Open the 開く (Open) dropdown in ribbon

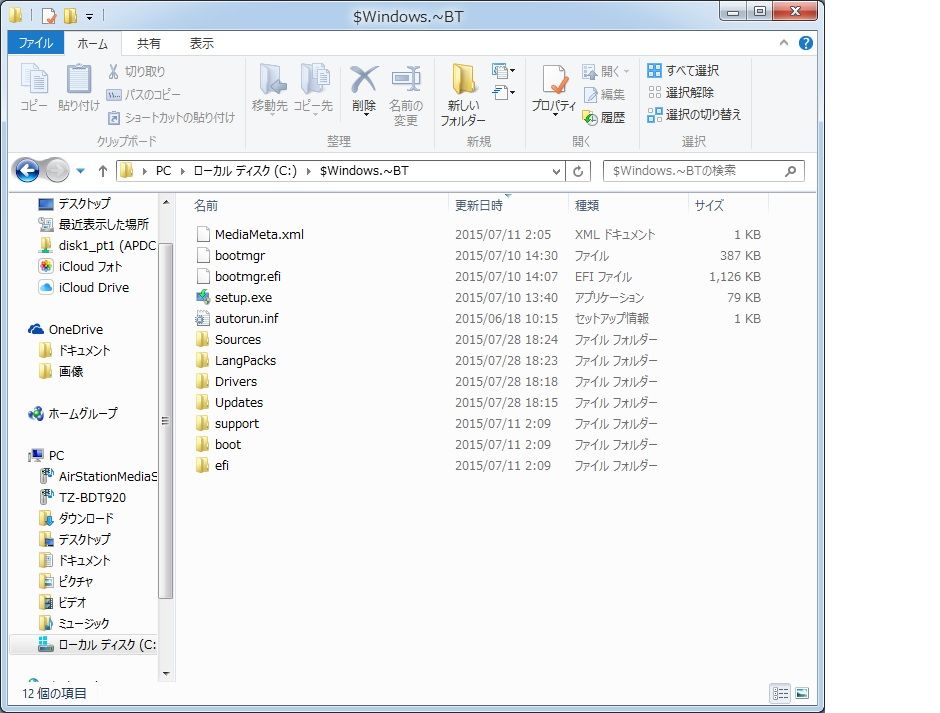click(x=605, y=71)
